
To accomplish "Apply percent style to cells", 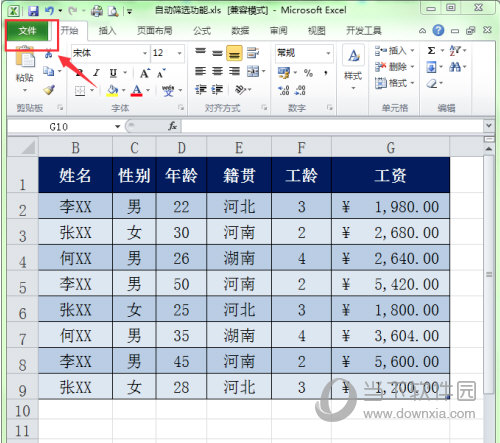I will [308, 73].
